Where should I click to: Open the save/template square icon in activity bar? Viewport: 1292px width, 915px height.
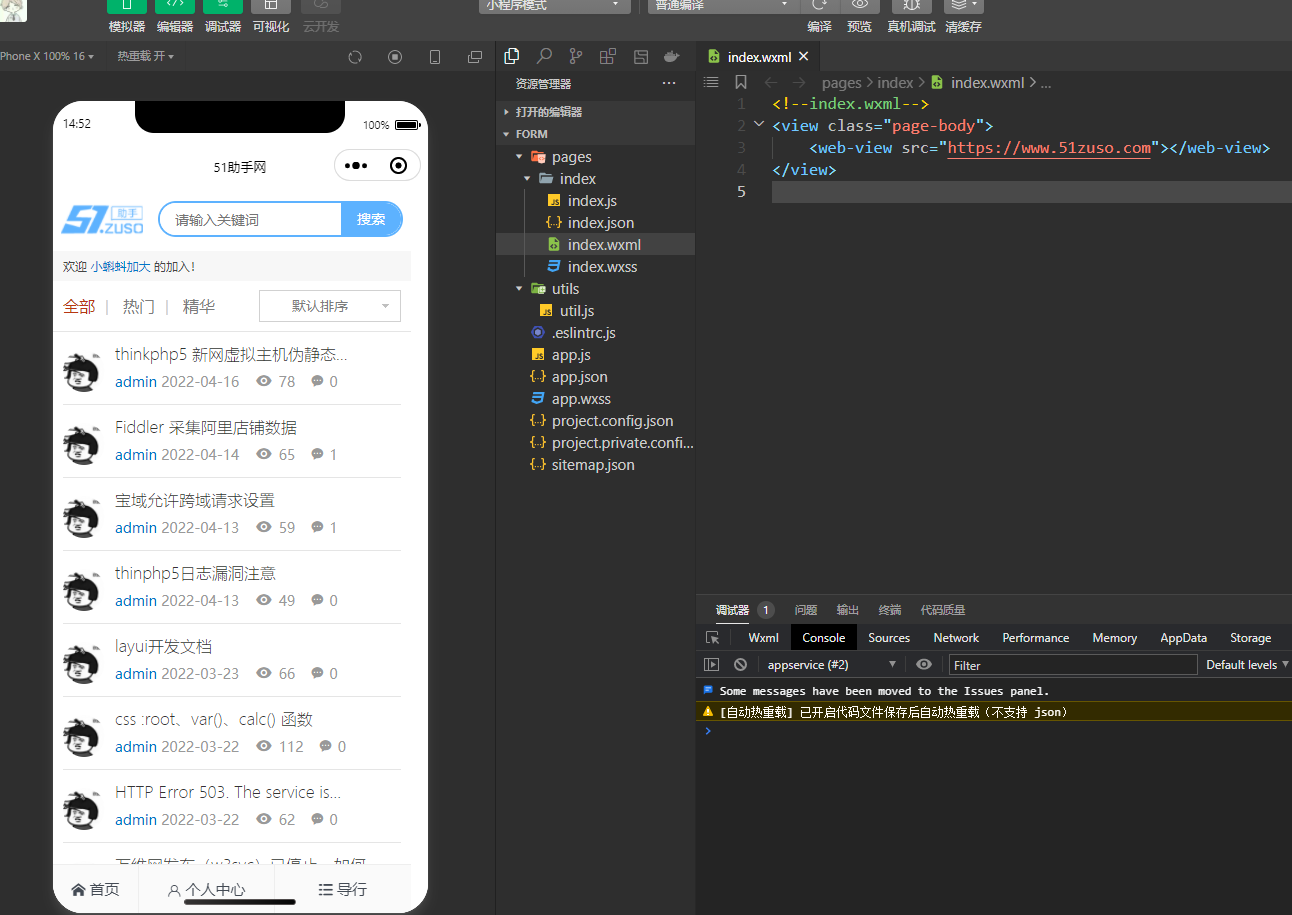(641, 56)
